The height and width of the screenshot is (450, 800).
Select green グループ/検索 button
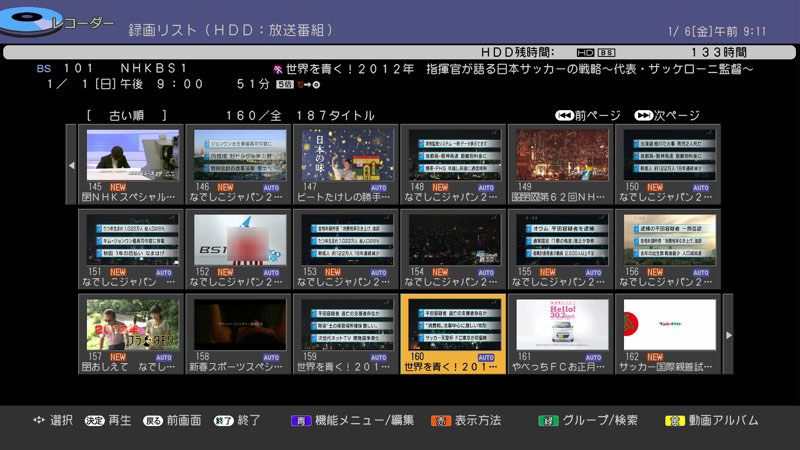click(x=545, y=420)
